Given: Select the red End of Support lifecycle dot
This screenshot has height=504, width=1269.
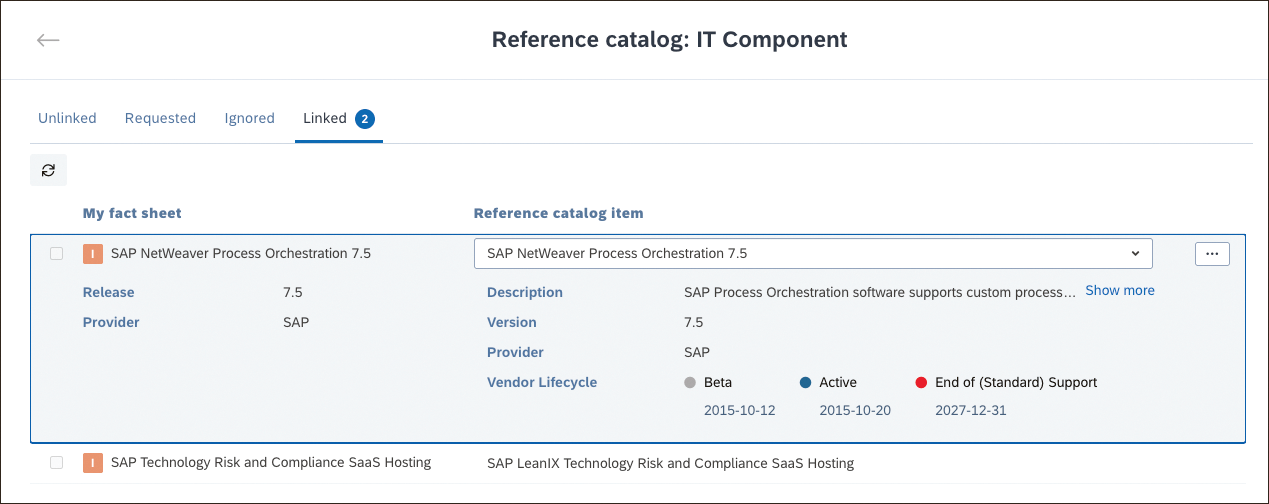Looking at the screenshot, I should [921, 382].
